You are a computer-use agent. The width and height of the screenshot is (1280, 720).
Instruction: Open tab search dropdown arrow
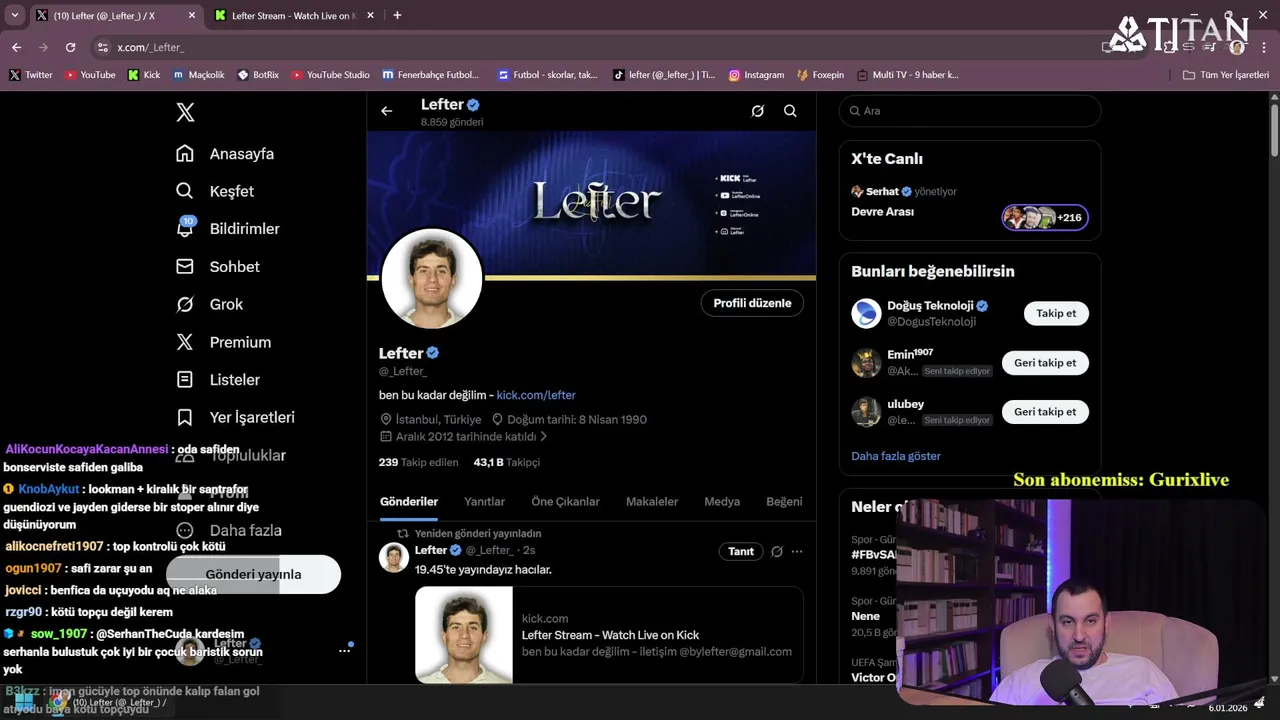pos(15,16)
